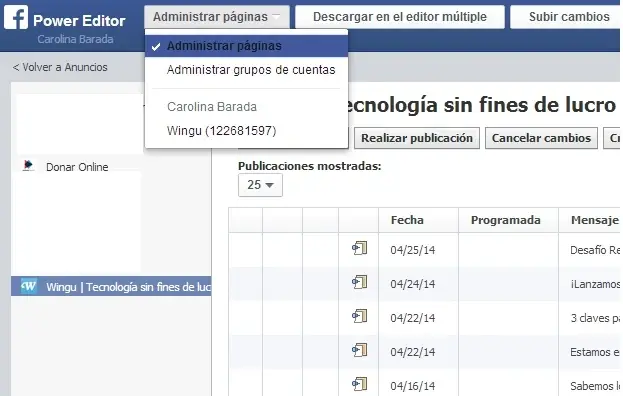The image size is (623, 396).
Task: Open the message starting with 3 claves
Action: pyautogui.click(x=595, y=318)
